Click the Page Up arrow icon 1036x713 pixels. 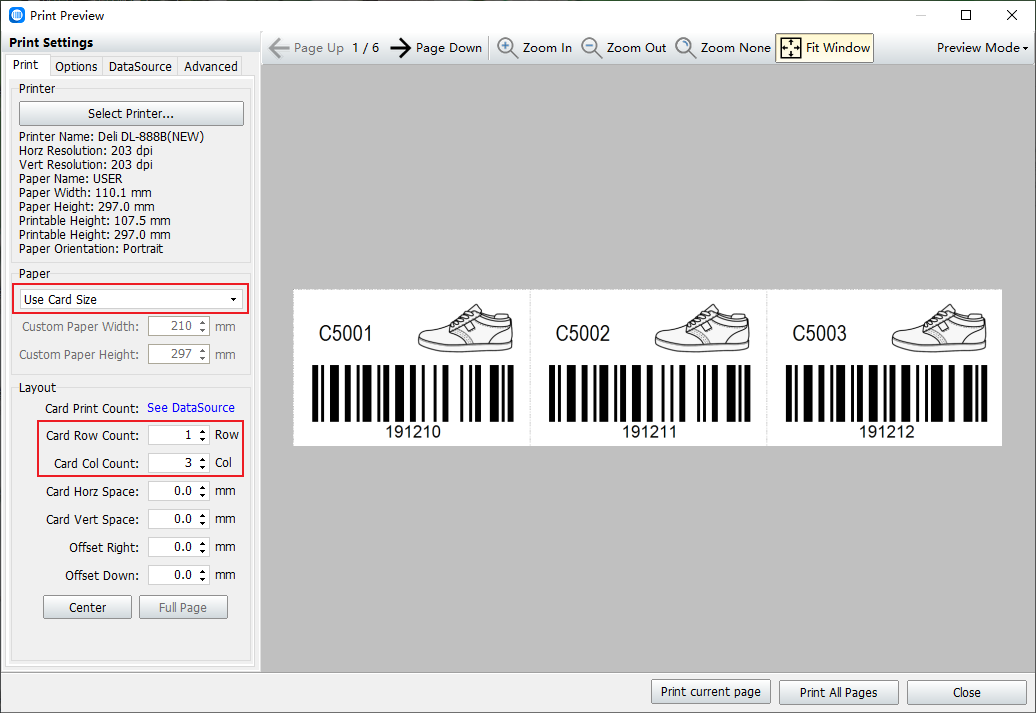click(x=279, y=48)
